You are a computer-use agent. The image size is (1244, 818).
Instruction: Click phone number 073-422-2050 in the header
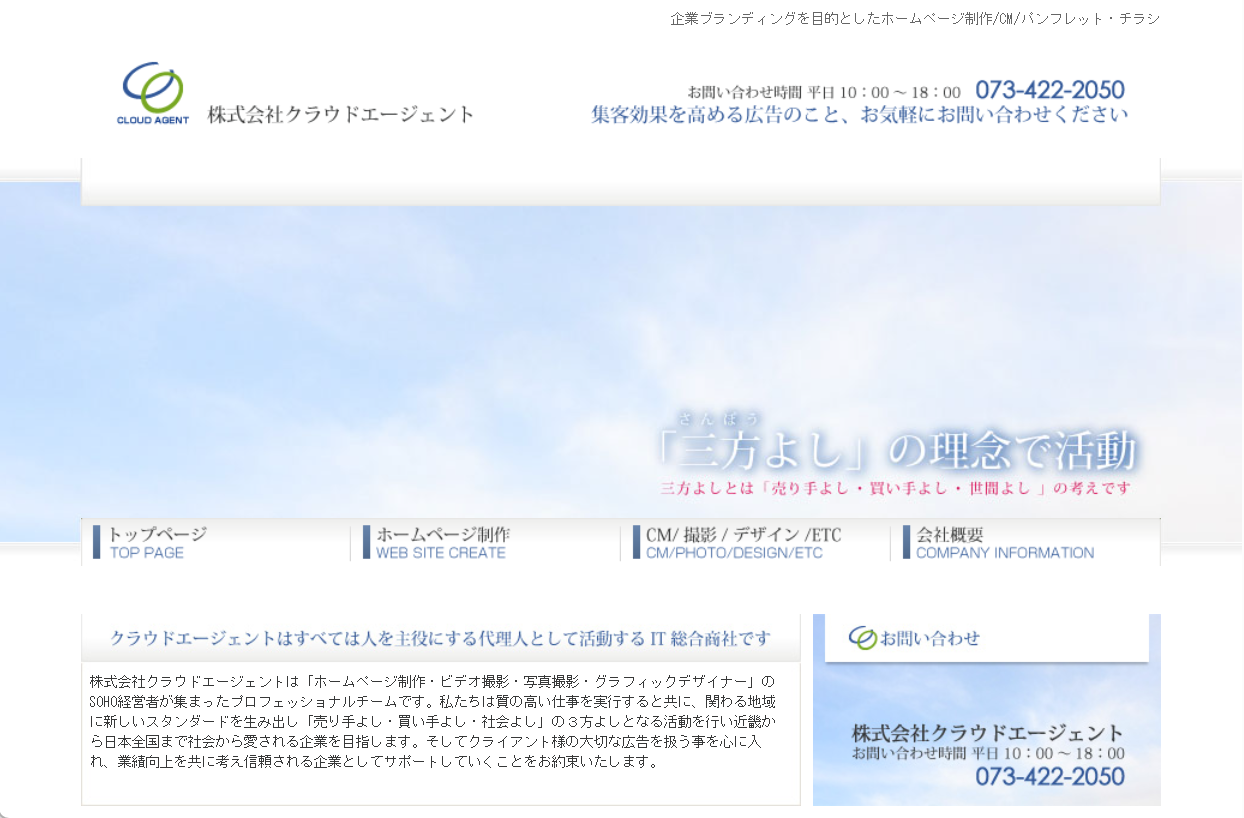[1050, 90]
